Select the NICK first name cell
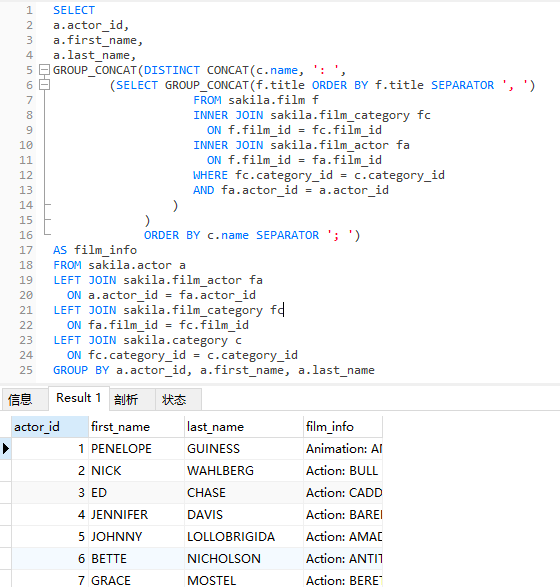 click(136, 471)
